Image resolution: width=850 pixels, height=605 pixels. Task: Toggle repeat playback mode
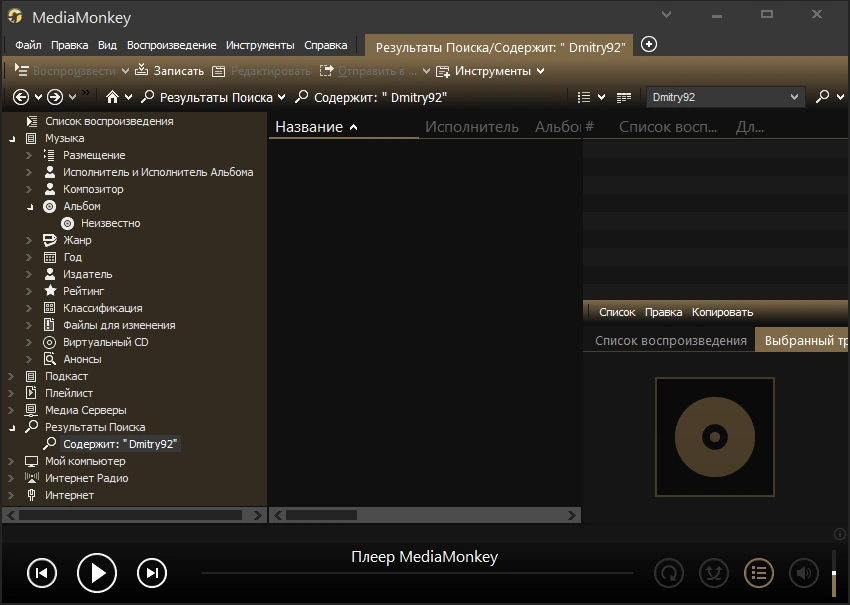point(669,573)
